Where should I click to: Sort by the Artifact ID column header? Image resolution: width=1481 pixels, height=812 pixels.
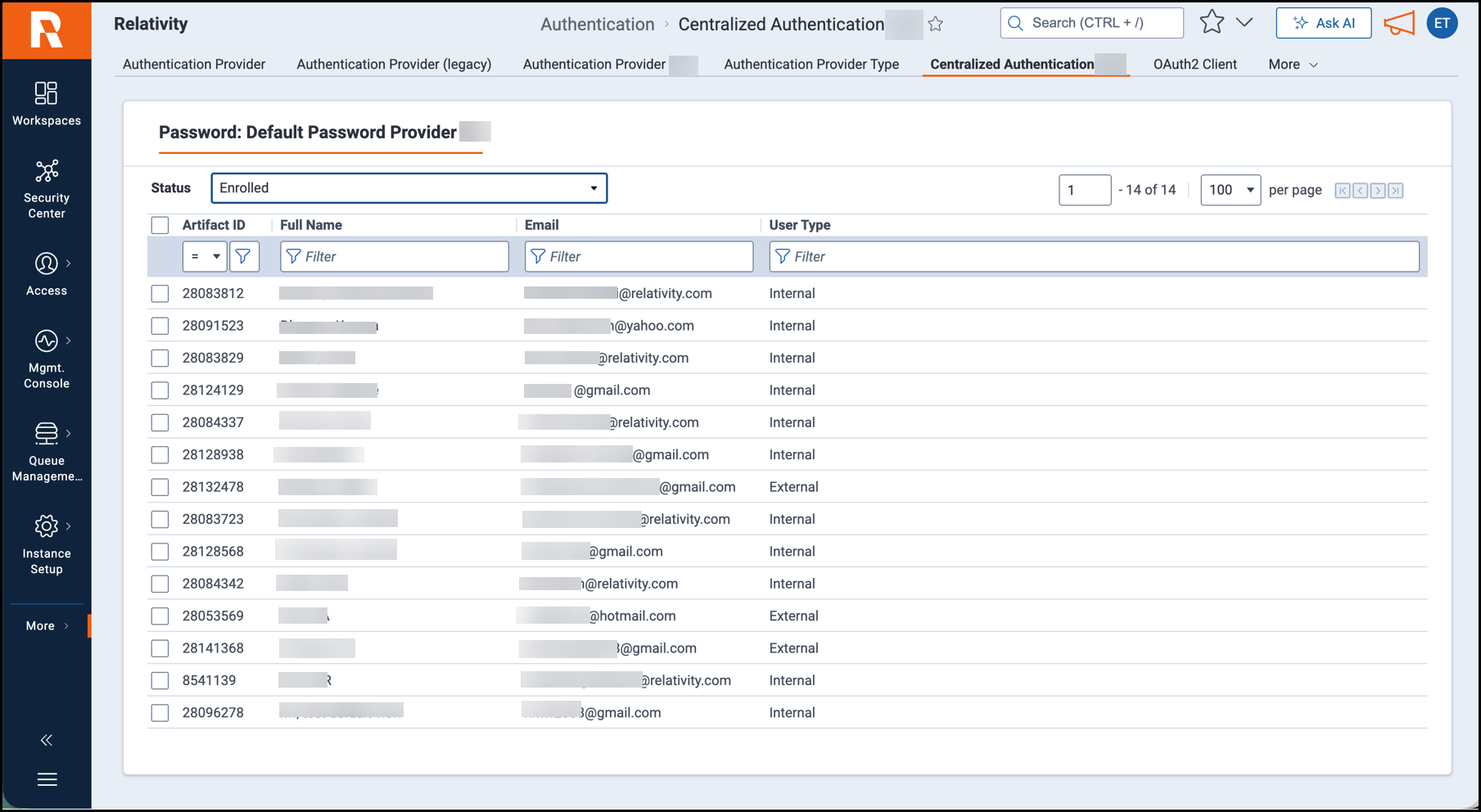214,225
